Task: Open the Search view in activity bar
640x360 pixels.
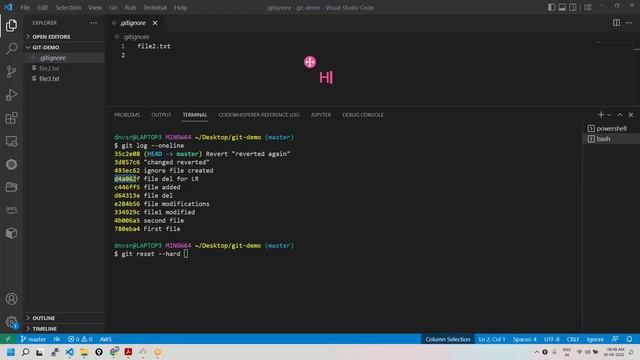Action: 11,49
